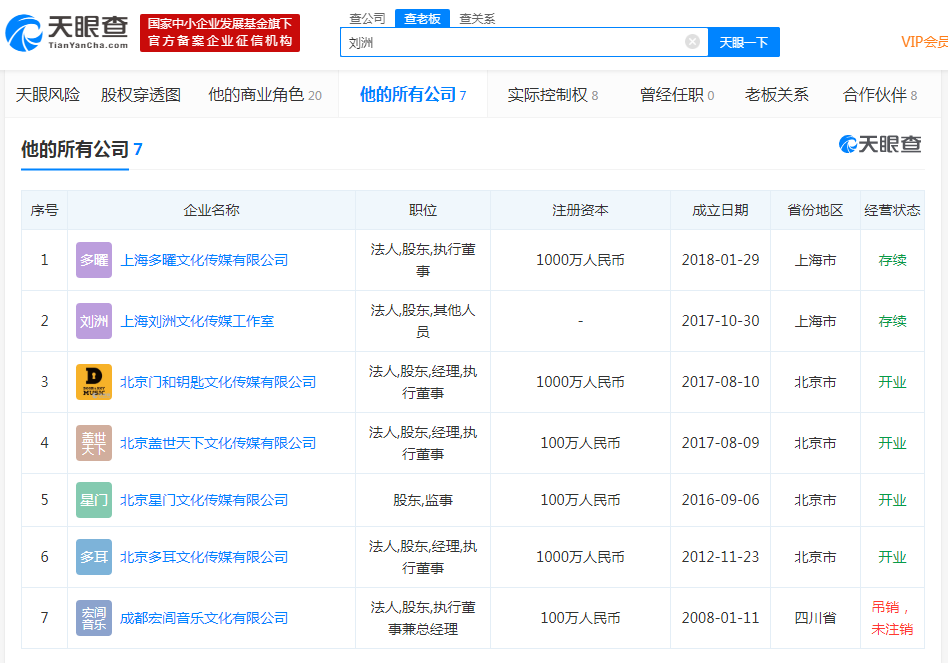The image size is (948, 663).
Task: Switch to the 查公司 search tab
Action: click(367, 19)
